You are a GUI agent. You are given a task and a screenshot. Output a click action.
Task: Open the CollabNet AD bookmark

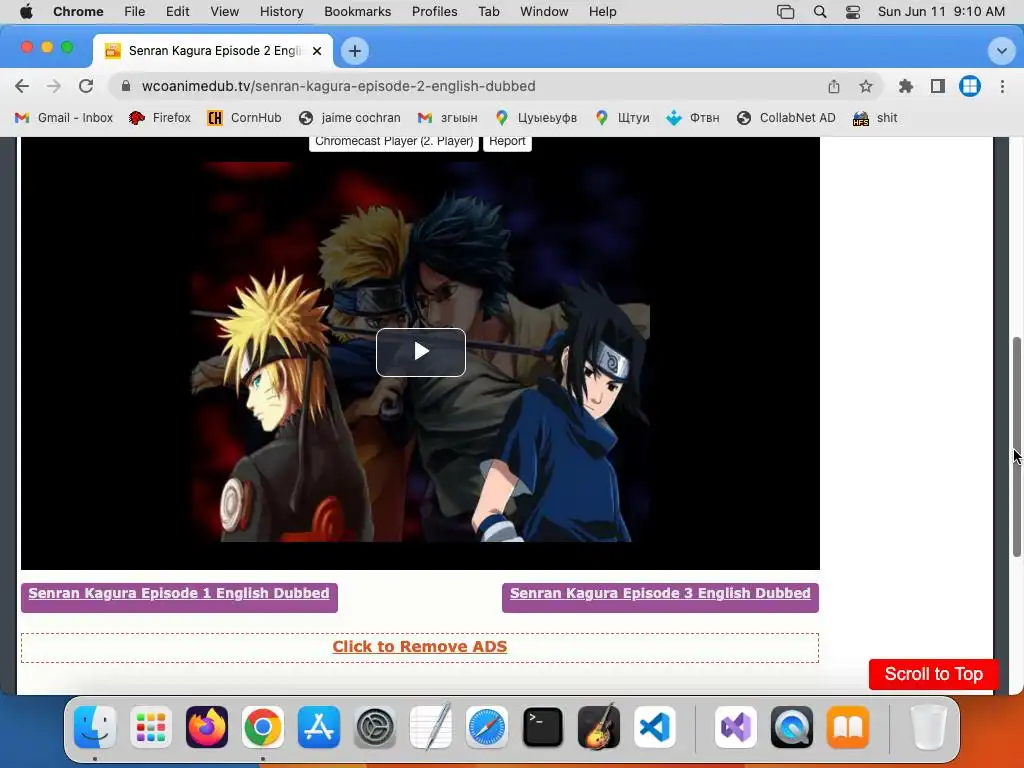point(786,118)
